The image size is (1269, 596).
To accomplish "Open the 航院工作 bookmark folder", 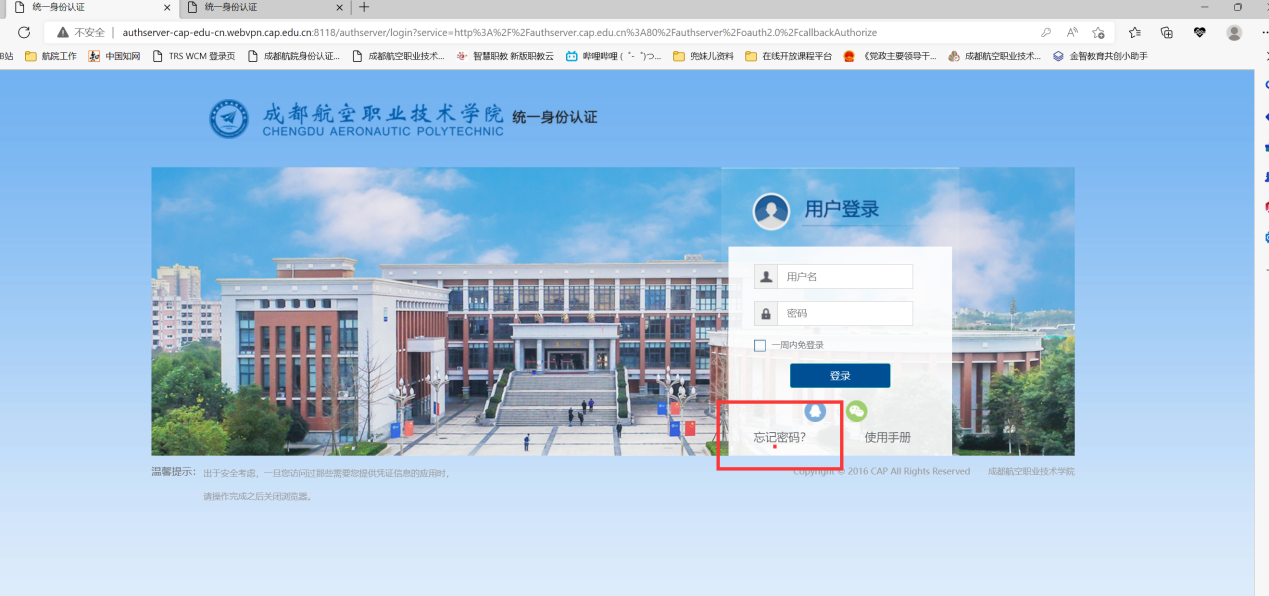I will pyautogui.click(x=50, y=56).
